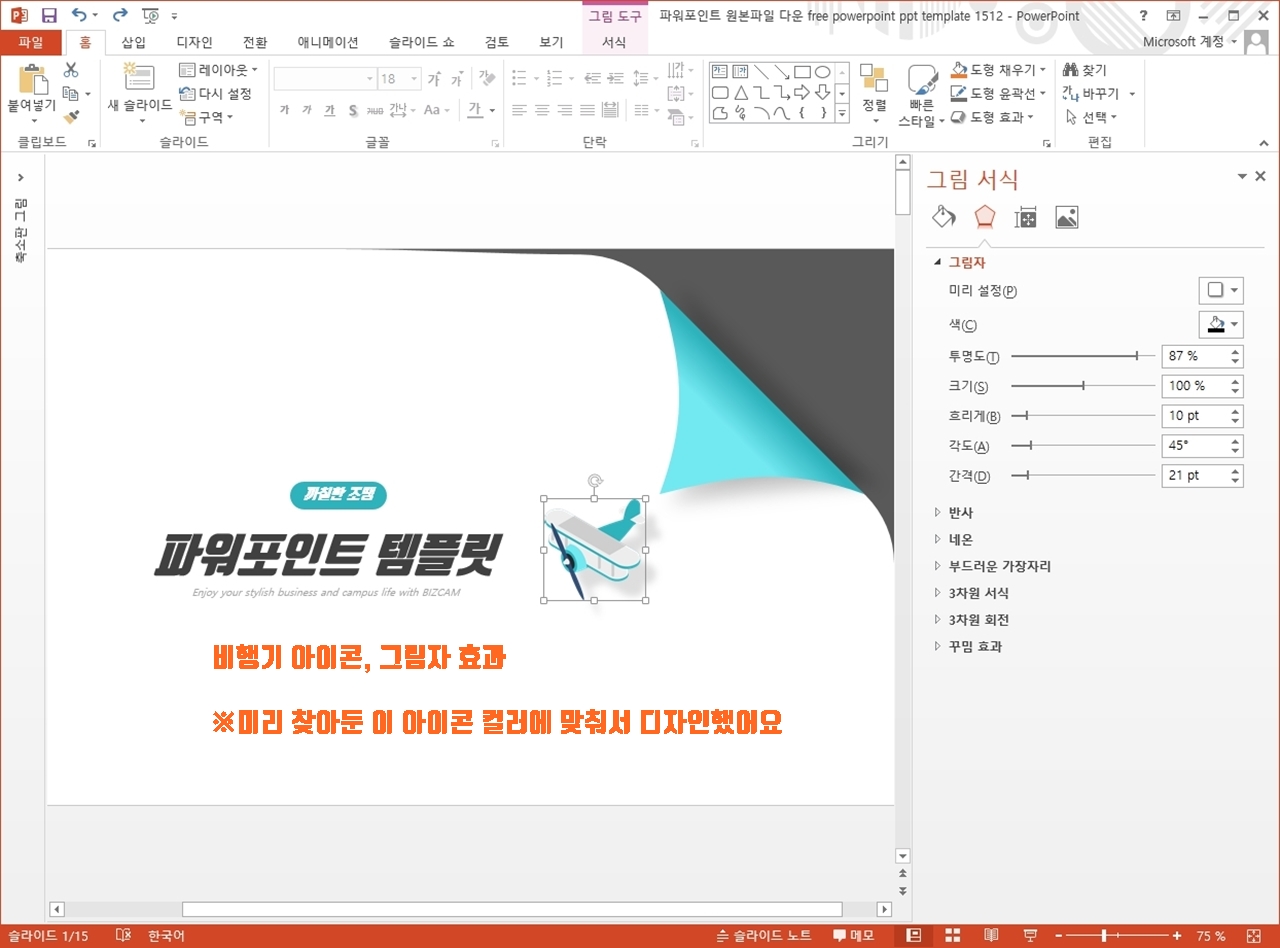Viewport: 1280px width, 948px height.
Task: Select the Format Painter brush icon
Action: pos(71,118)
